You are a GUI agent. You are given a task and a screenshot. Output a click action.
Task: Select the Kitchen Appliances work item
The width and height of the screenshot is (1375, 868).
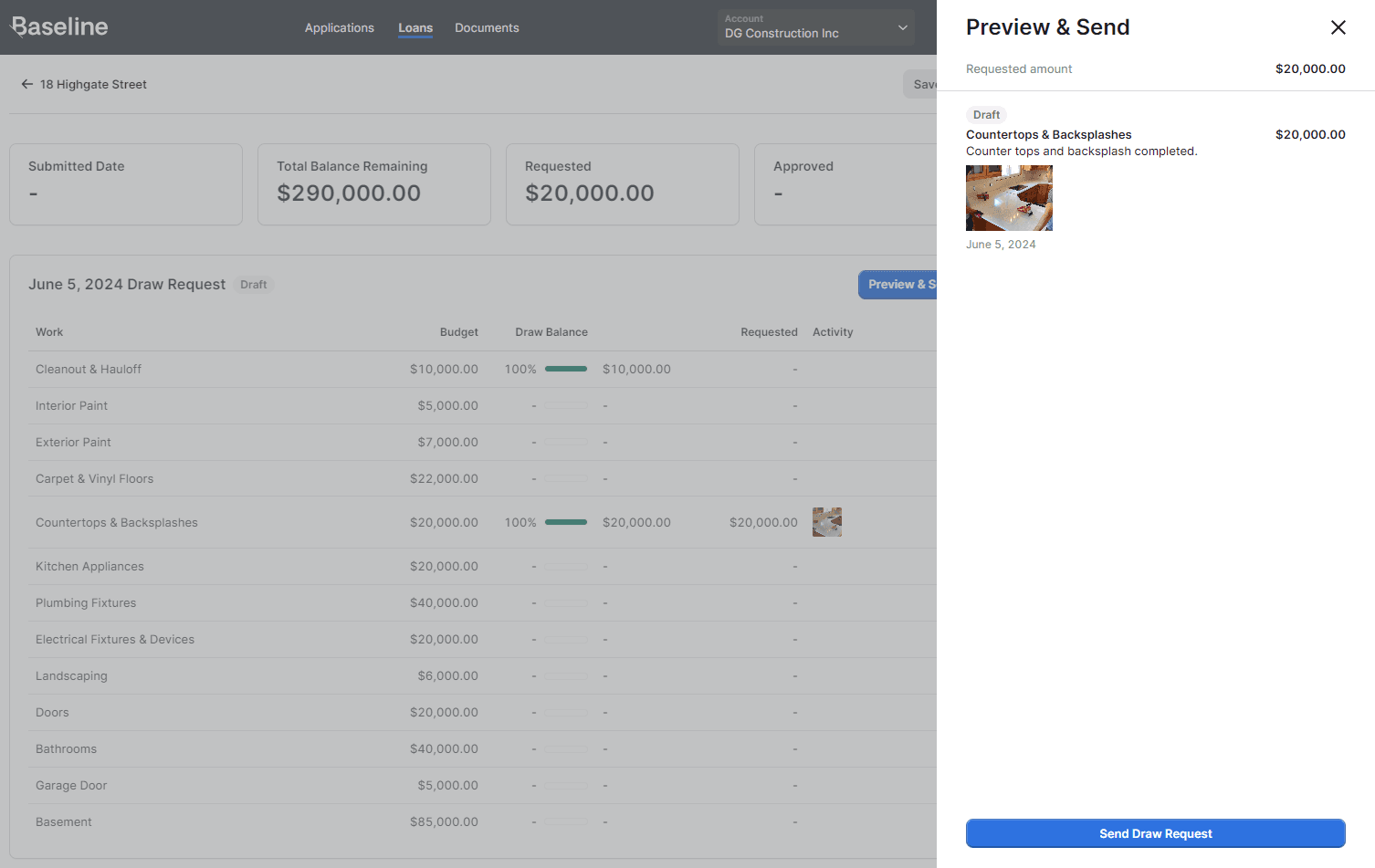pos(89,567)
